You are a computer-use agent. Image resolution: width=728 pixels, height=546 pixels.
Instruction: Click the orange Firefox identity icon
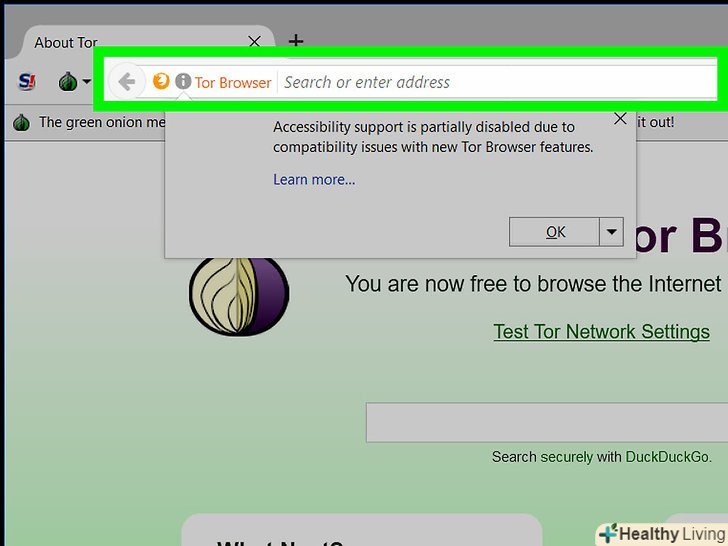[161, 81]
